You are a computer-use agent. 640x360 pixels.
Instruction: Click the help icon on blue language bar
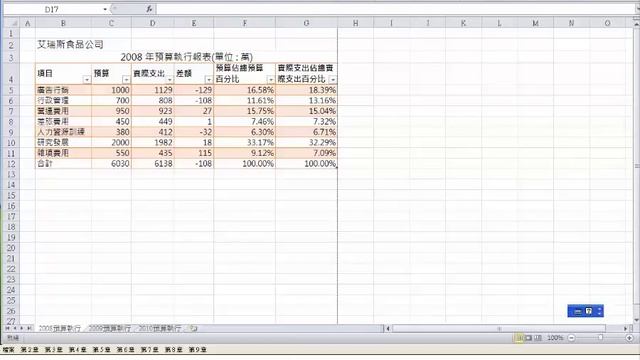pyautogui.click(x=589, y=311)
